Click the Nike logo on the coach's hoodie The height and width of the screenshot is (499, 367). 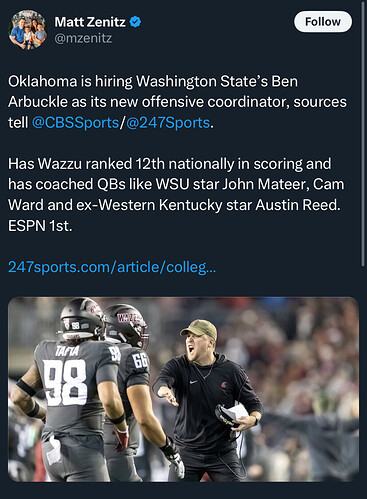click(193, 381)
